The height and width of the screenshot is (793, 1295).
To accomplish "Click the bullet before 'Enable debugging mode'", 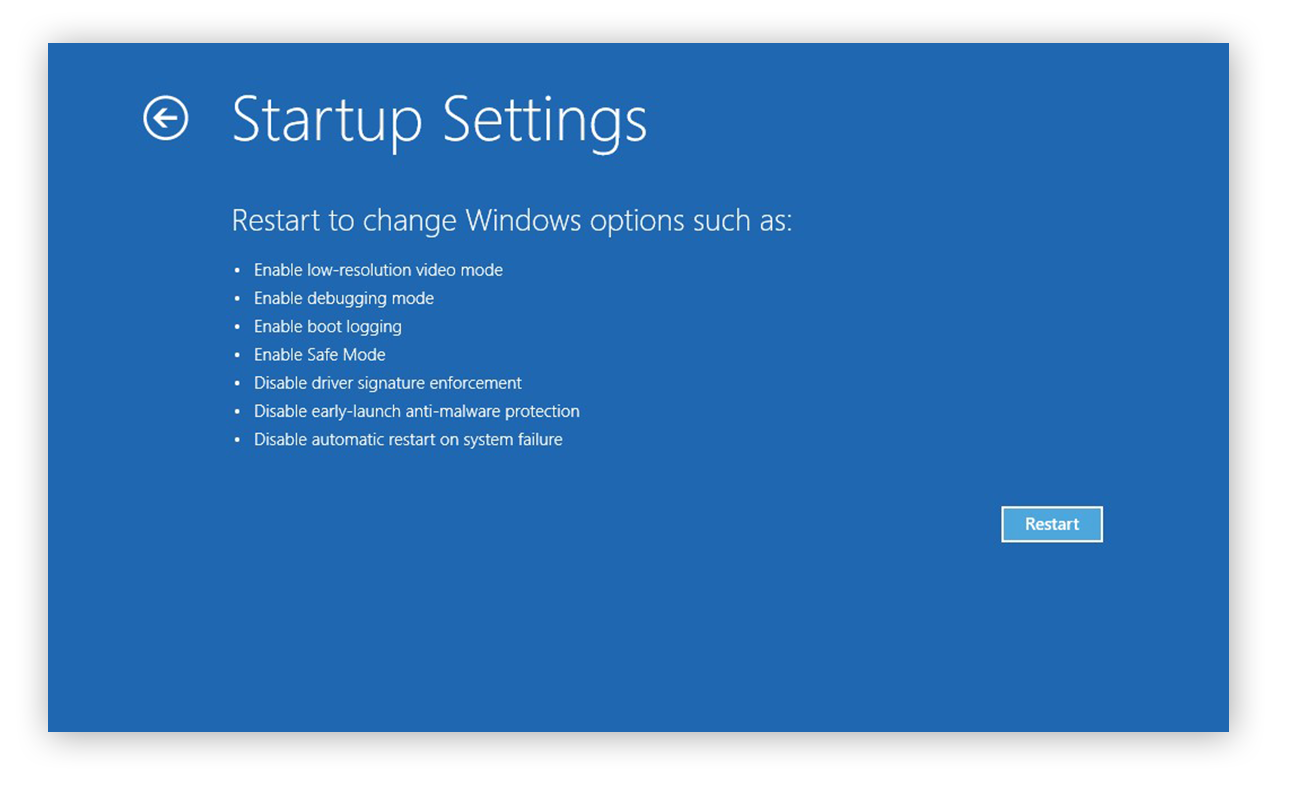I will pyautogui.click(x=238, y=299).
